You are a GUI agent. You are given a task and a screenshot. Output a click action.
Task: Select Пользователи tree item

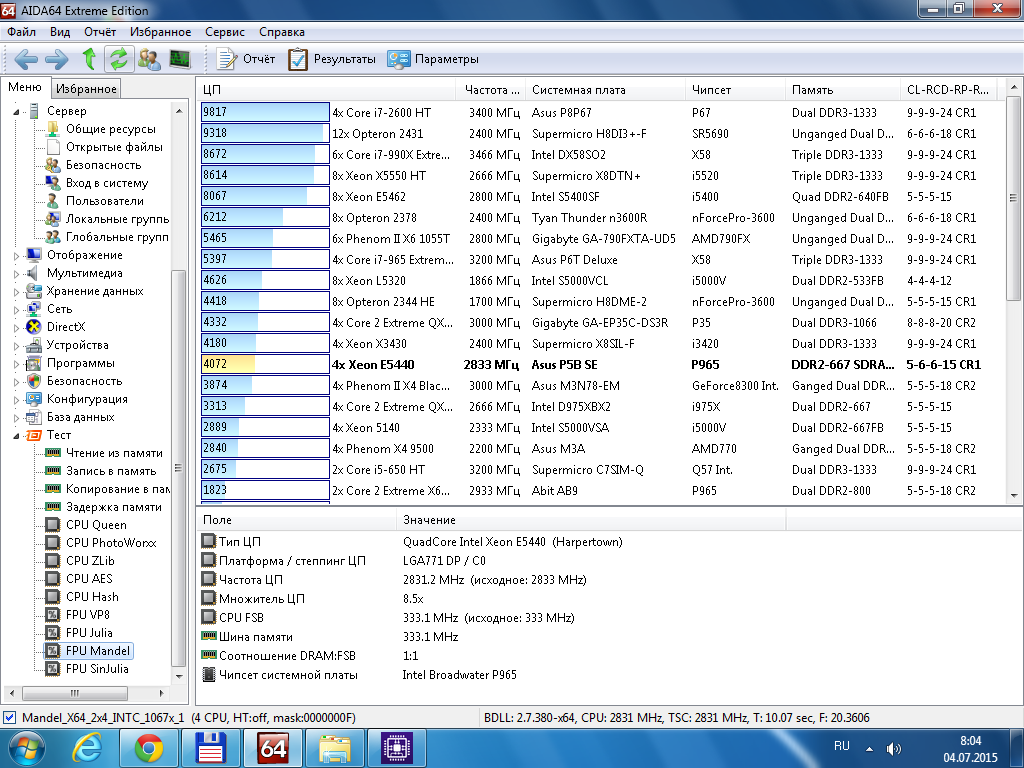click(x=104, y=201)
